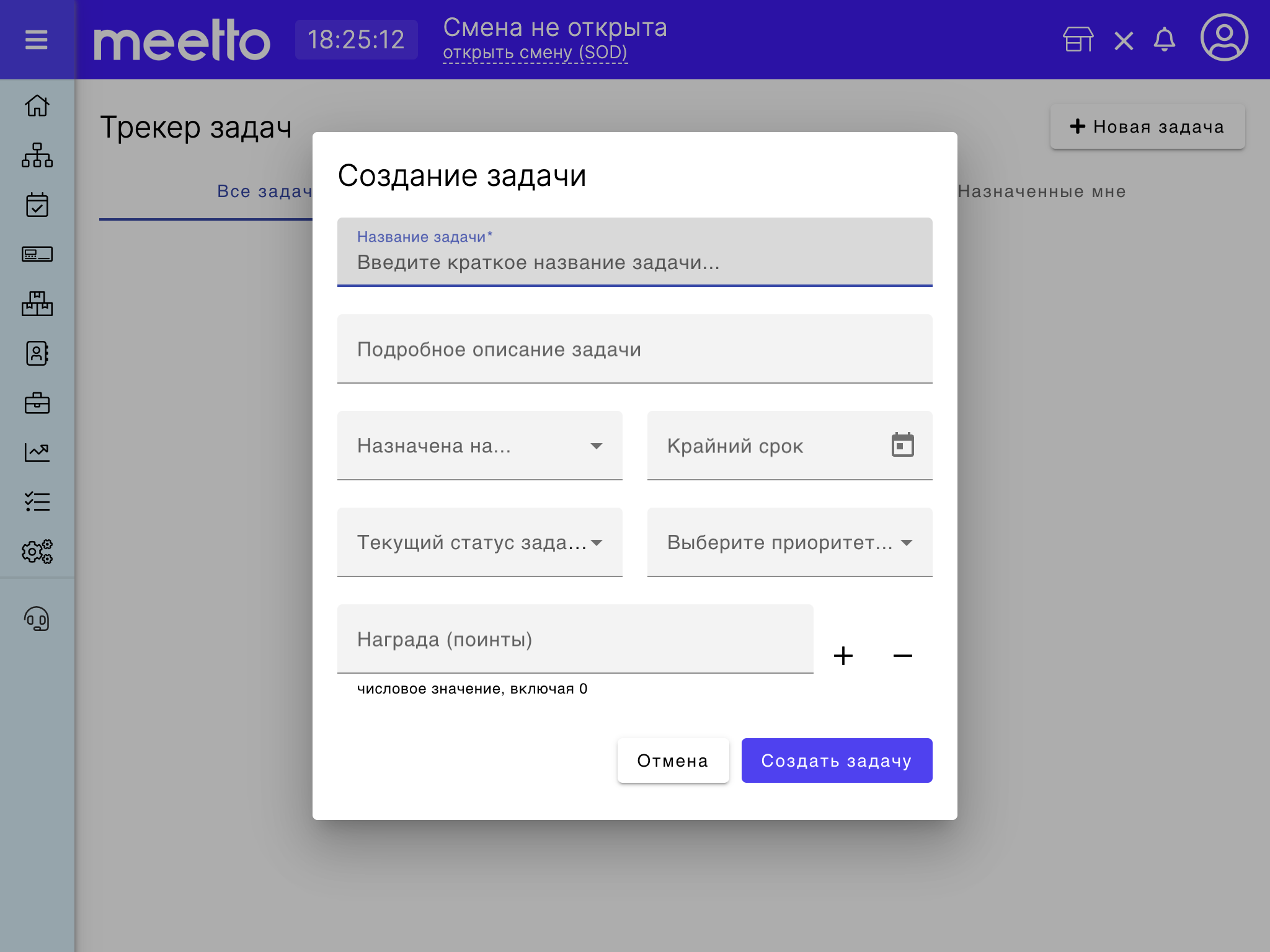Viewport: 1270px width, 952px height.
Task: Open the analytics chart sidebar icon
Action: (x=37, y=452)
